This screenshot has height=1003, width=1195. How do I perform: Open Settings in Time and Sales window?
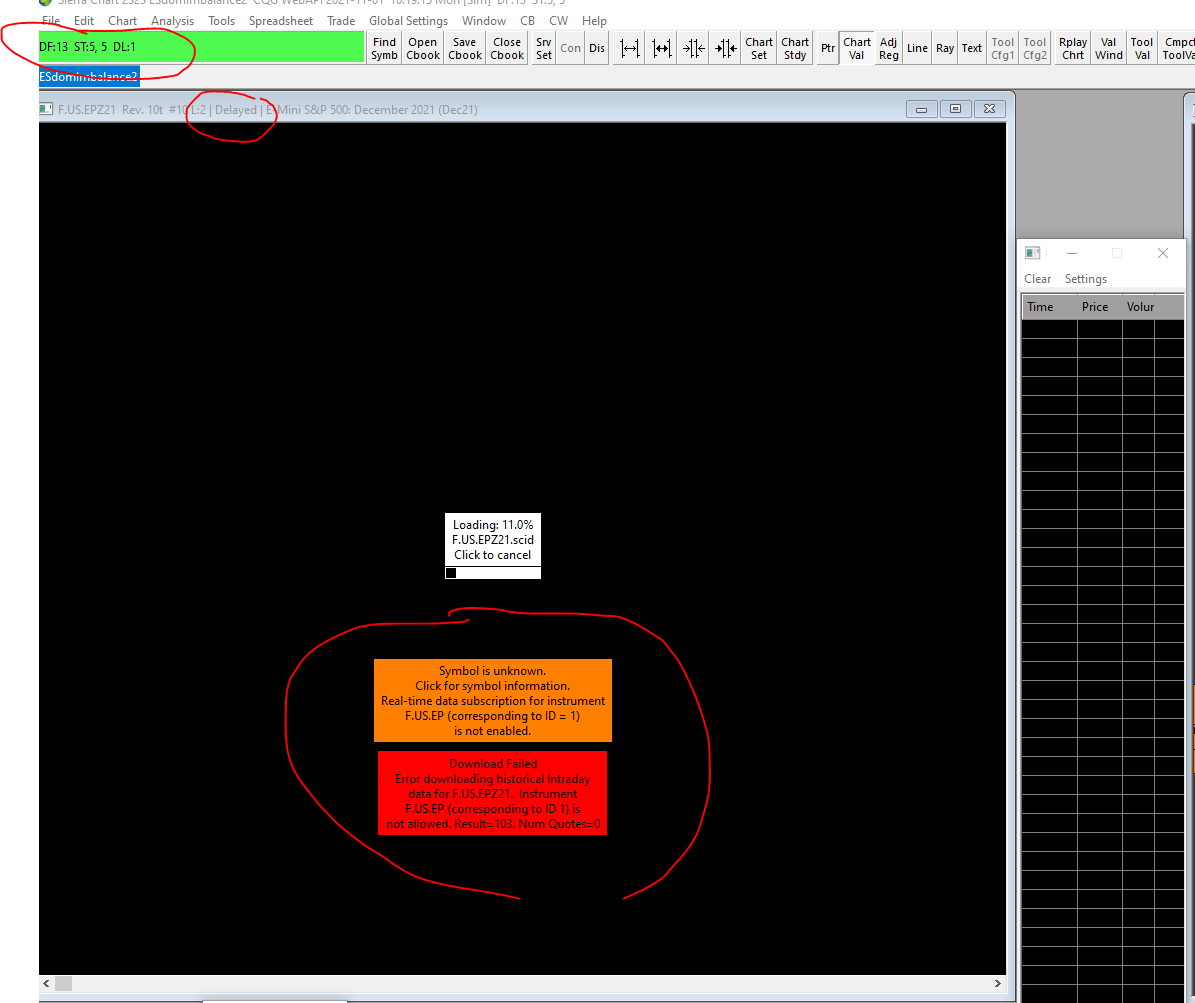click(x=1085, y=279)
